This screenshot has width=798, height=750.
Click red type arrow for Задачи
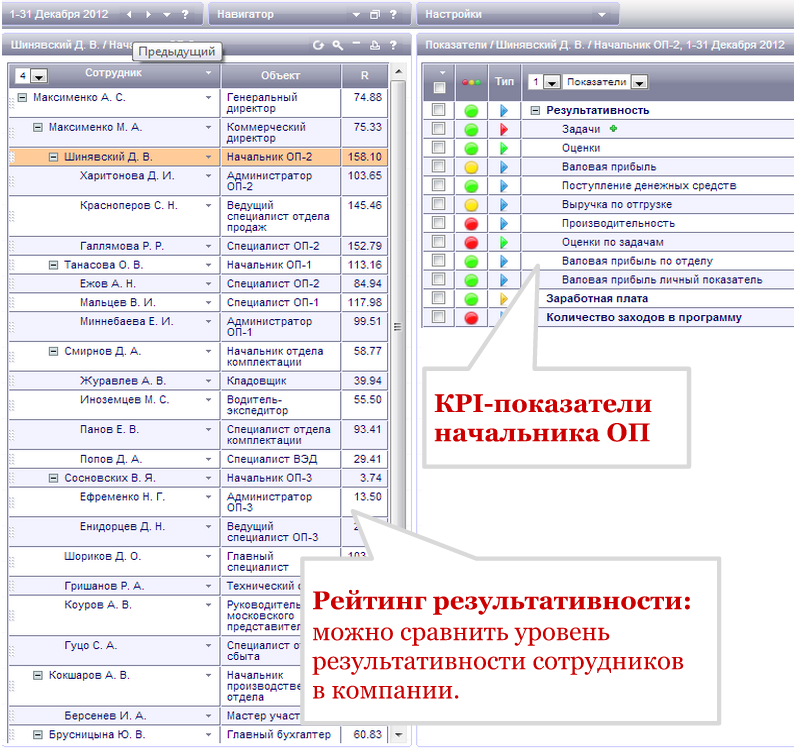pyautogui.click(x=504, y=129)
